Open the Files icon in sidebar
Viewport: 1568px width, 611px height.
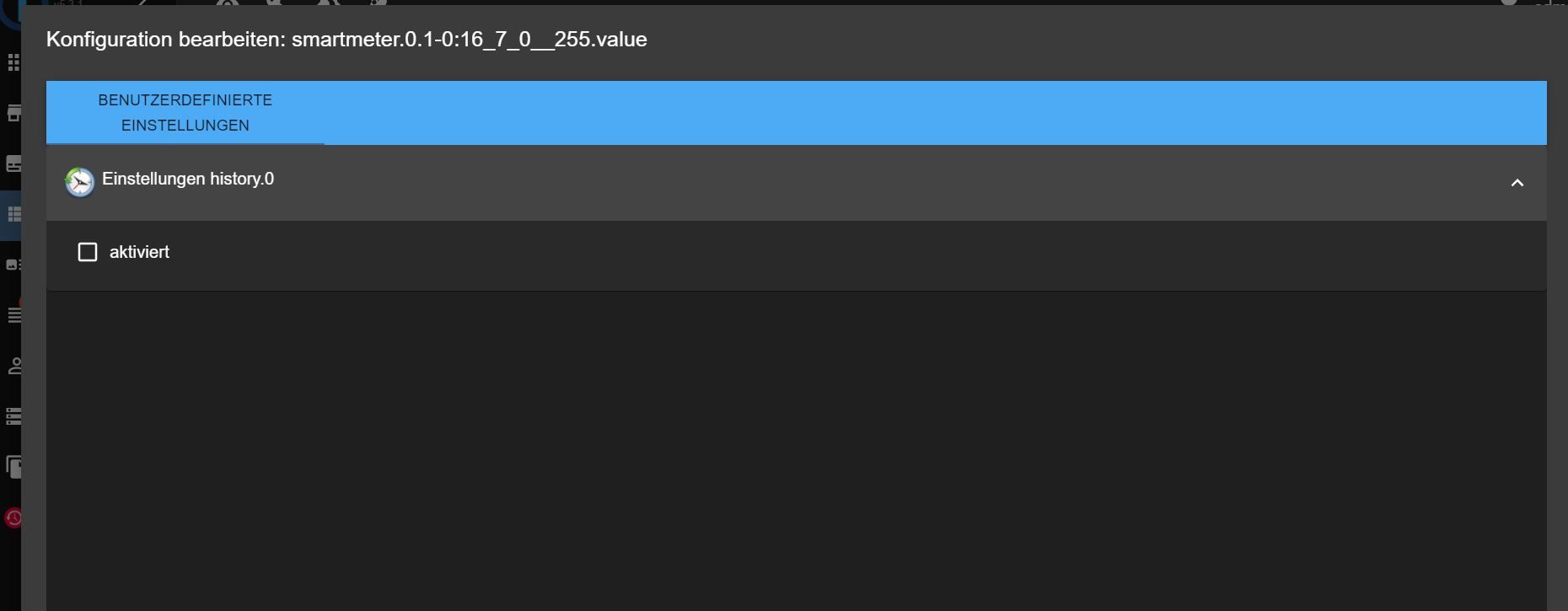[x=13, y=466]
